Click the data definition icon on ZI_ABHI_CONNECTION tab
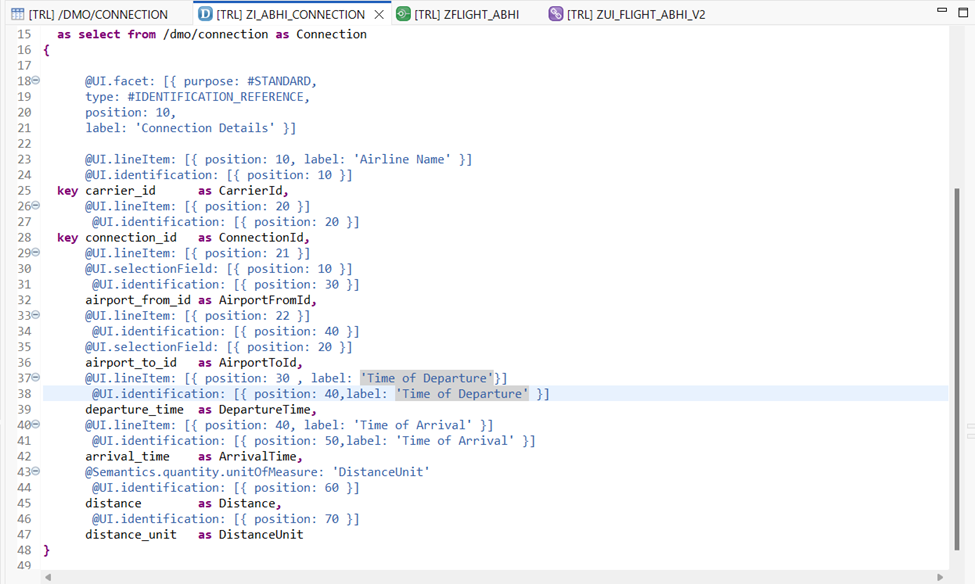 click(x=205, y=14)
